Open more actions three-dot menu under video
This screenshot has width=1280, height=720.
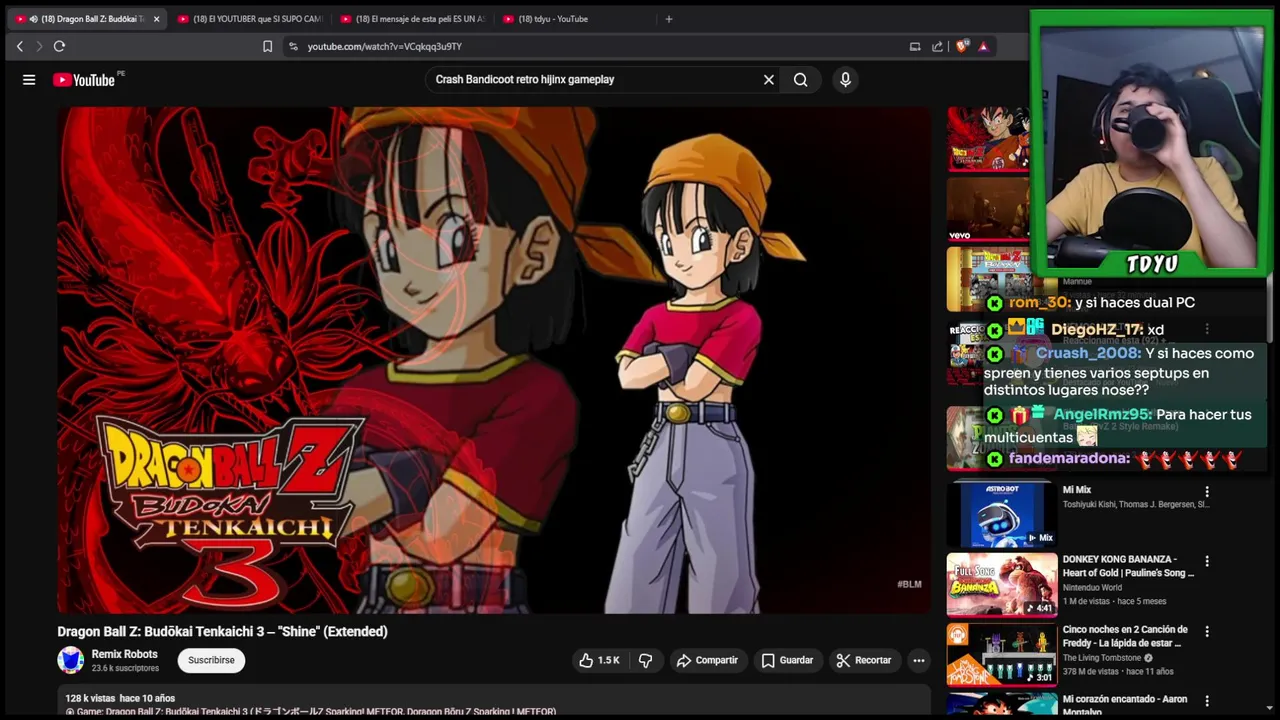918,660
